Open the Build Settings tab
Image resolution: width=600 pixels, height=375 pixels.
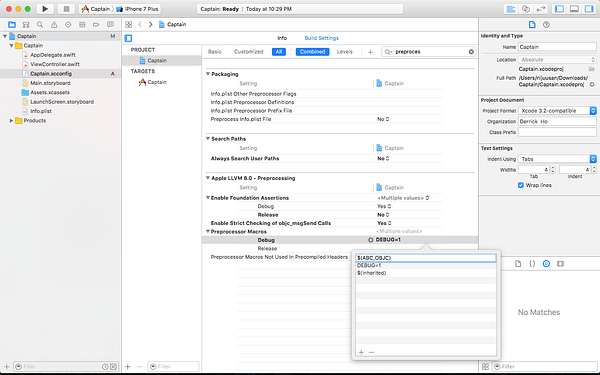tap(321, 38)
